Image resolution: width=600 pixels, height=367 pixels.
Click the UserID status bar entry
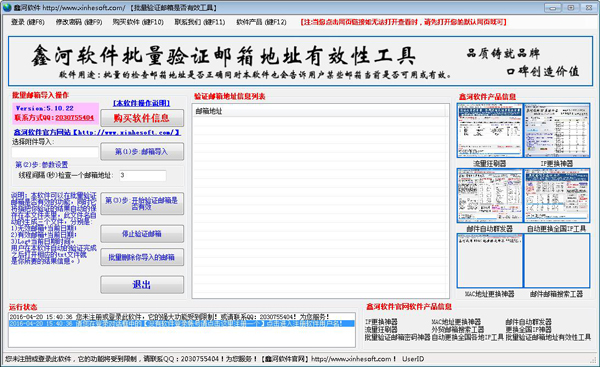[x=413, y=359]
